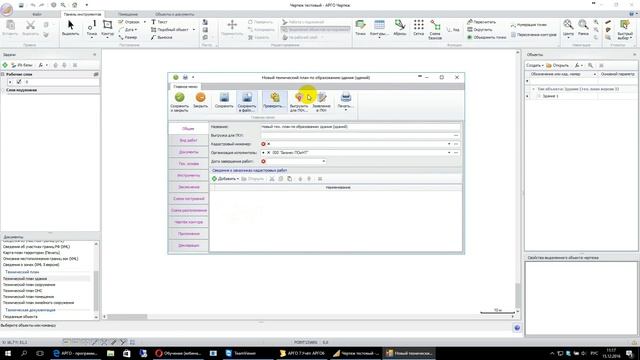
Task: Select the 'Выноска' callout tool
Action: pyautogui.click(x=162, y=37)
